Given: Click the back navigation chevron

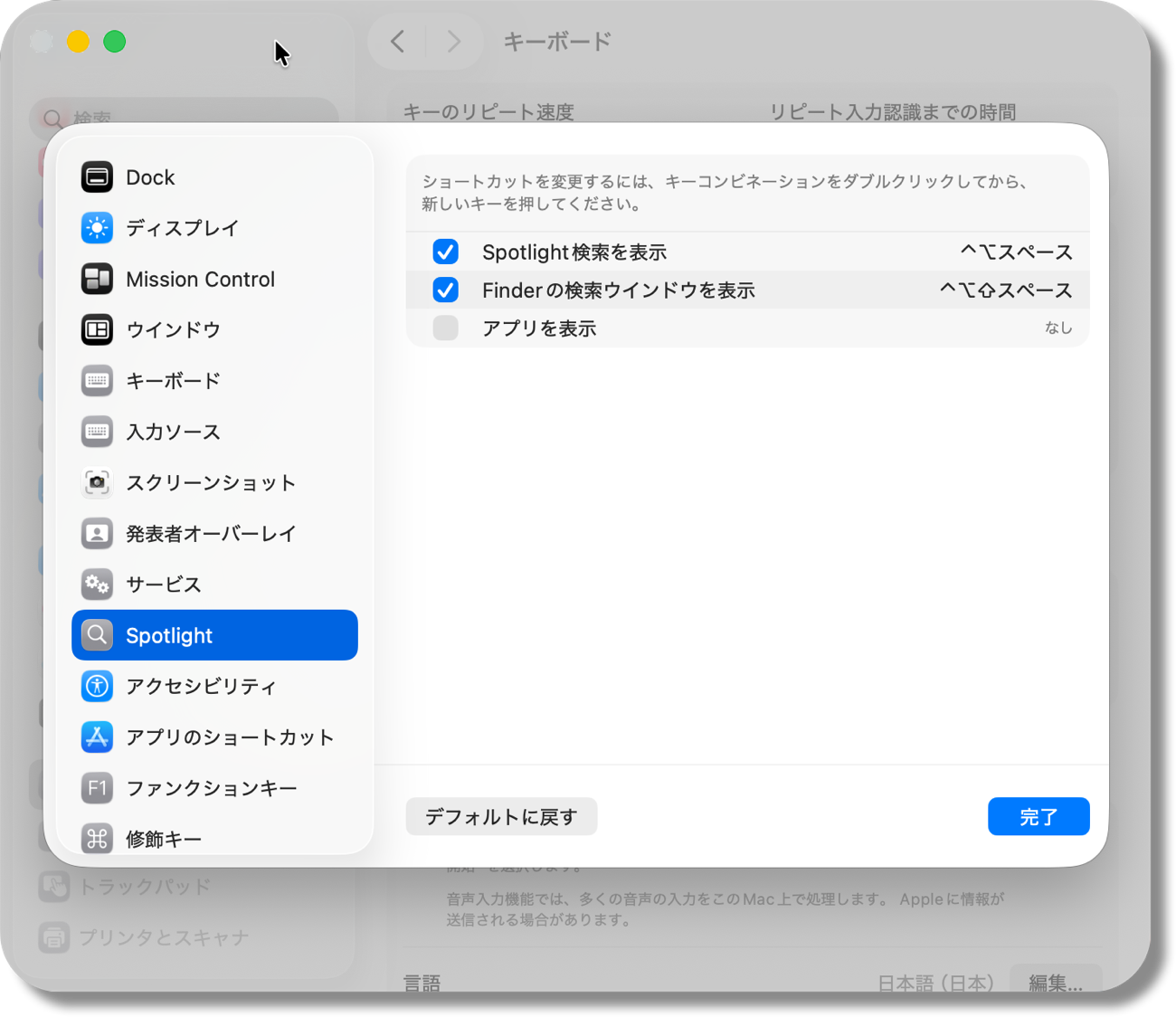Looking at the screenshot, I should (x=395, y=41).
